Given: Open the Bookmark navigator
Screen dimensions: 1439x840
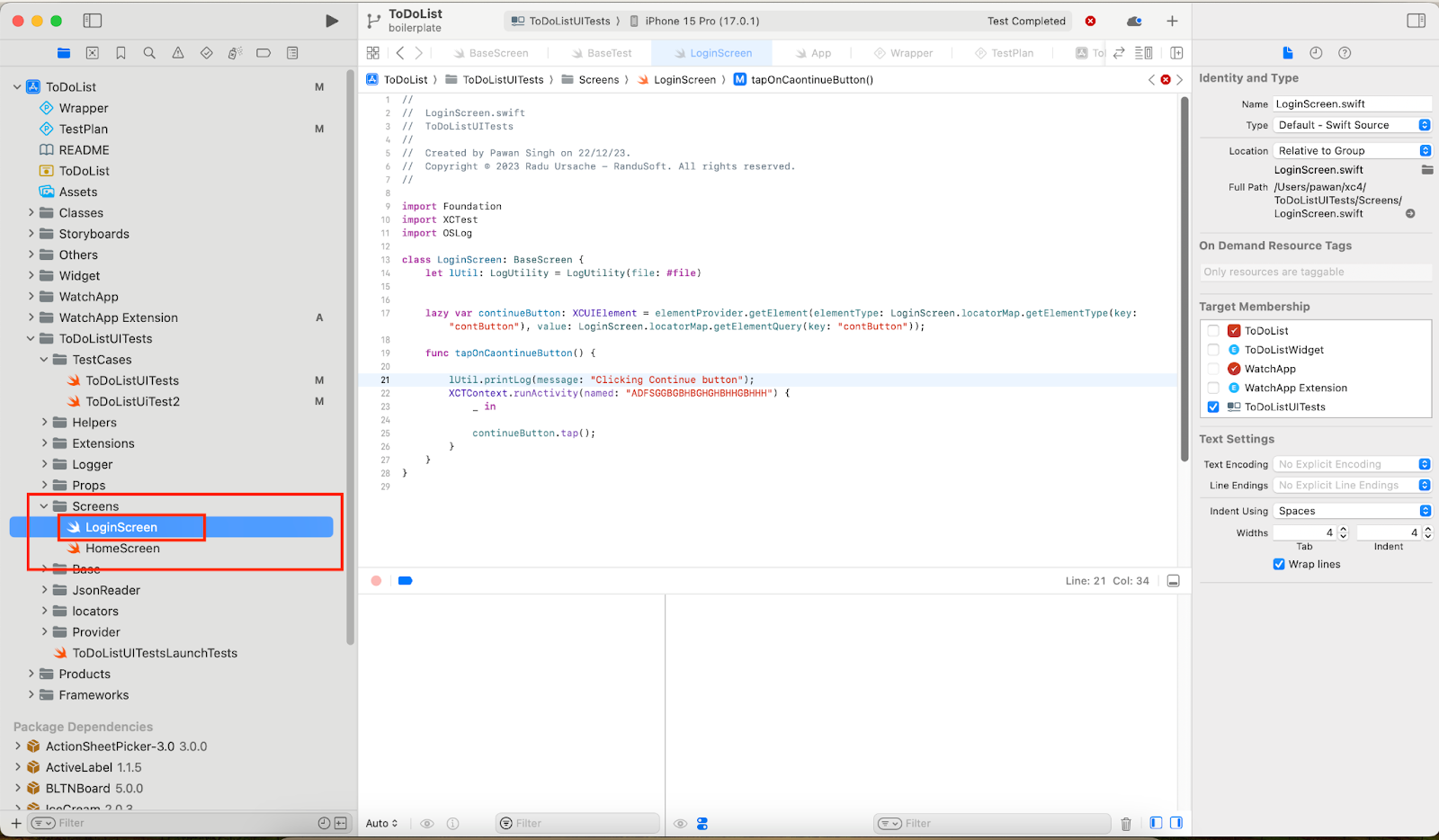Looking at the screenshot, I should [121, 53].
